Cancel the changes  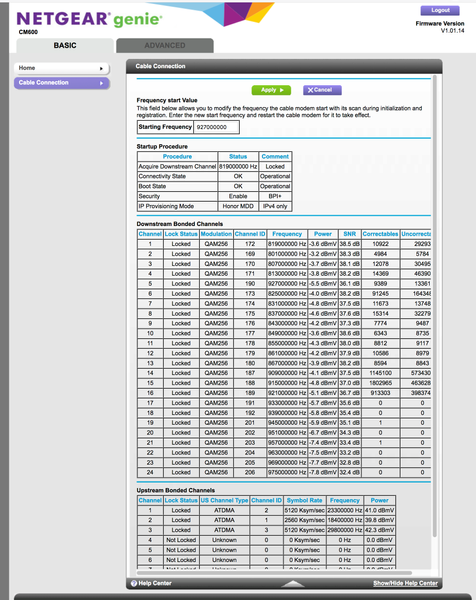tap(322, 90)
